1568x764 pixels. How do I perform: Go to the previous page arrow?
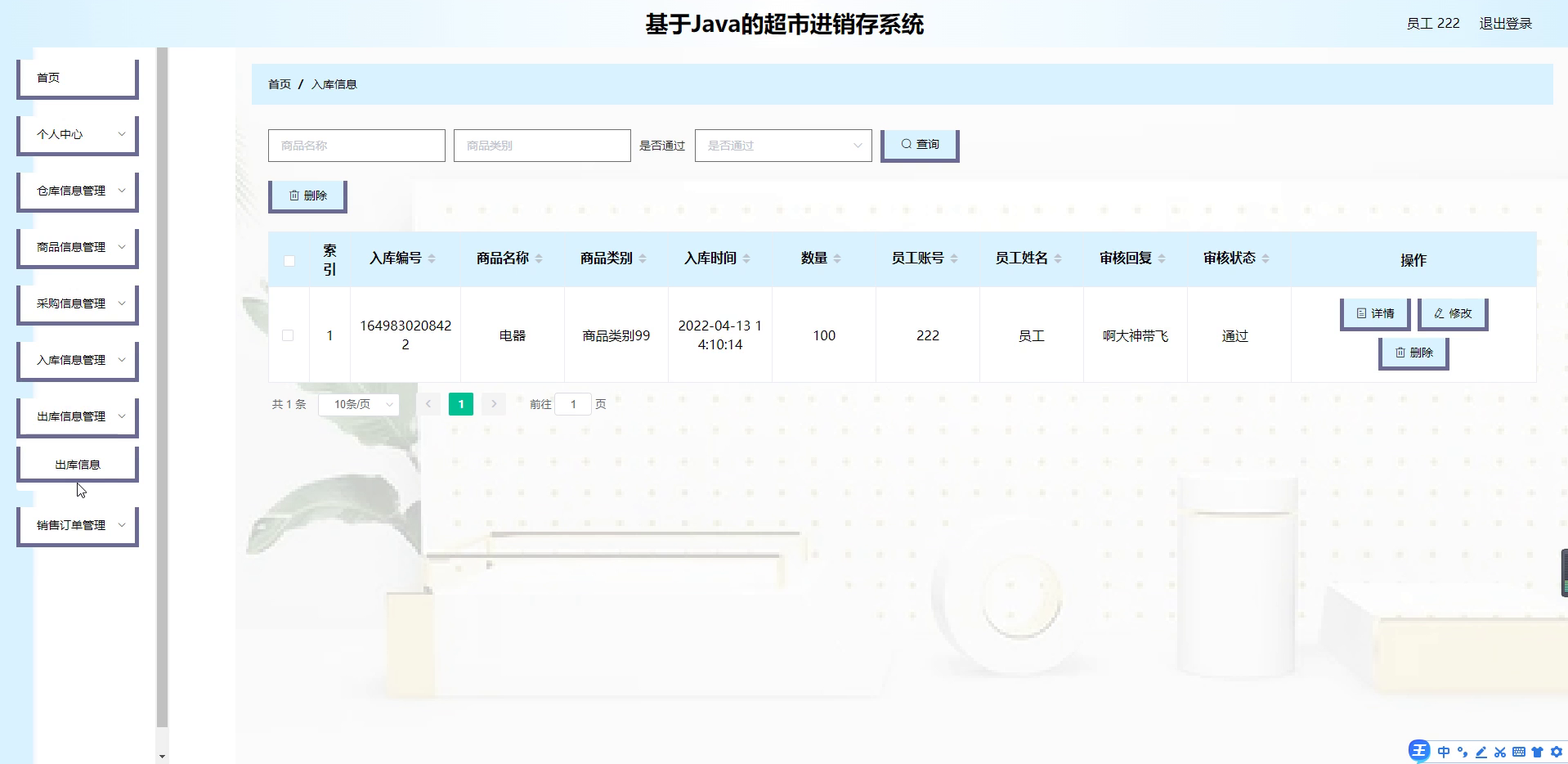click(428, 404)
